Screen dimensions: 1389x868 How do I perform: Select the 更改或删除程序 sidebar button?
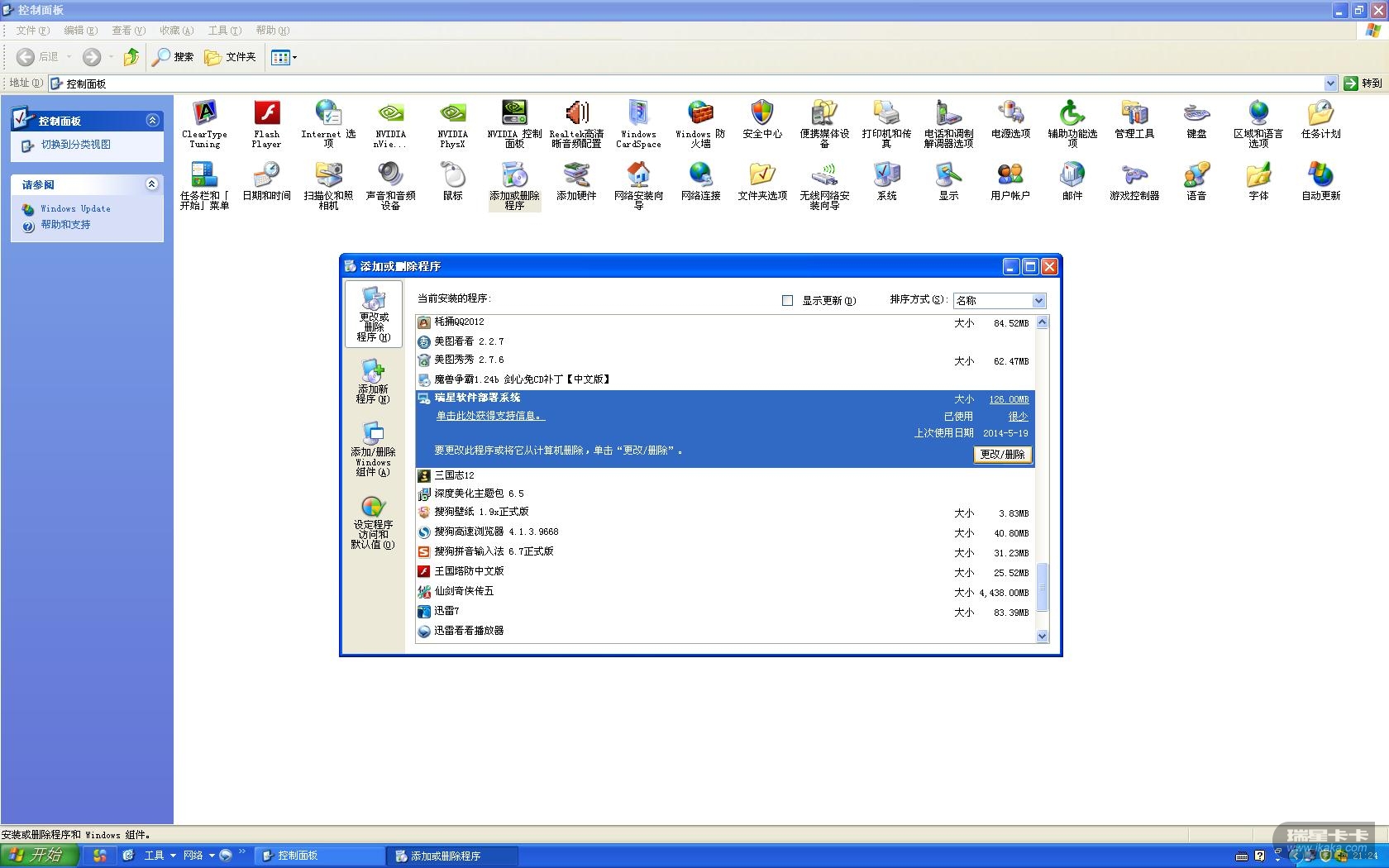(374, 313)
